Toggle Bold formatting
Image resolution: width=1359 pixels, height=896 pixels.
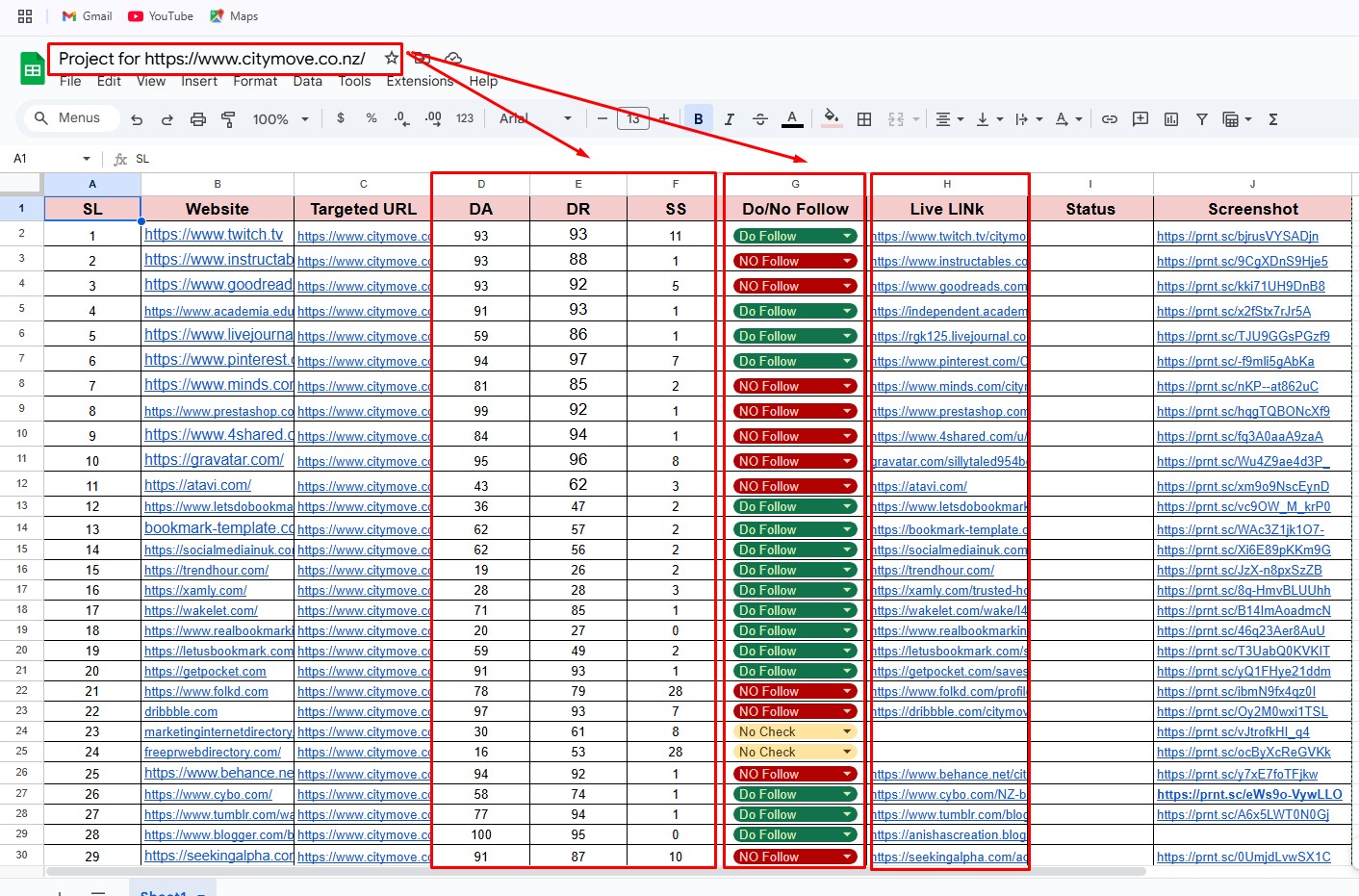coord(699,119)
